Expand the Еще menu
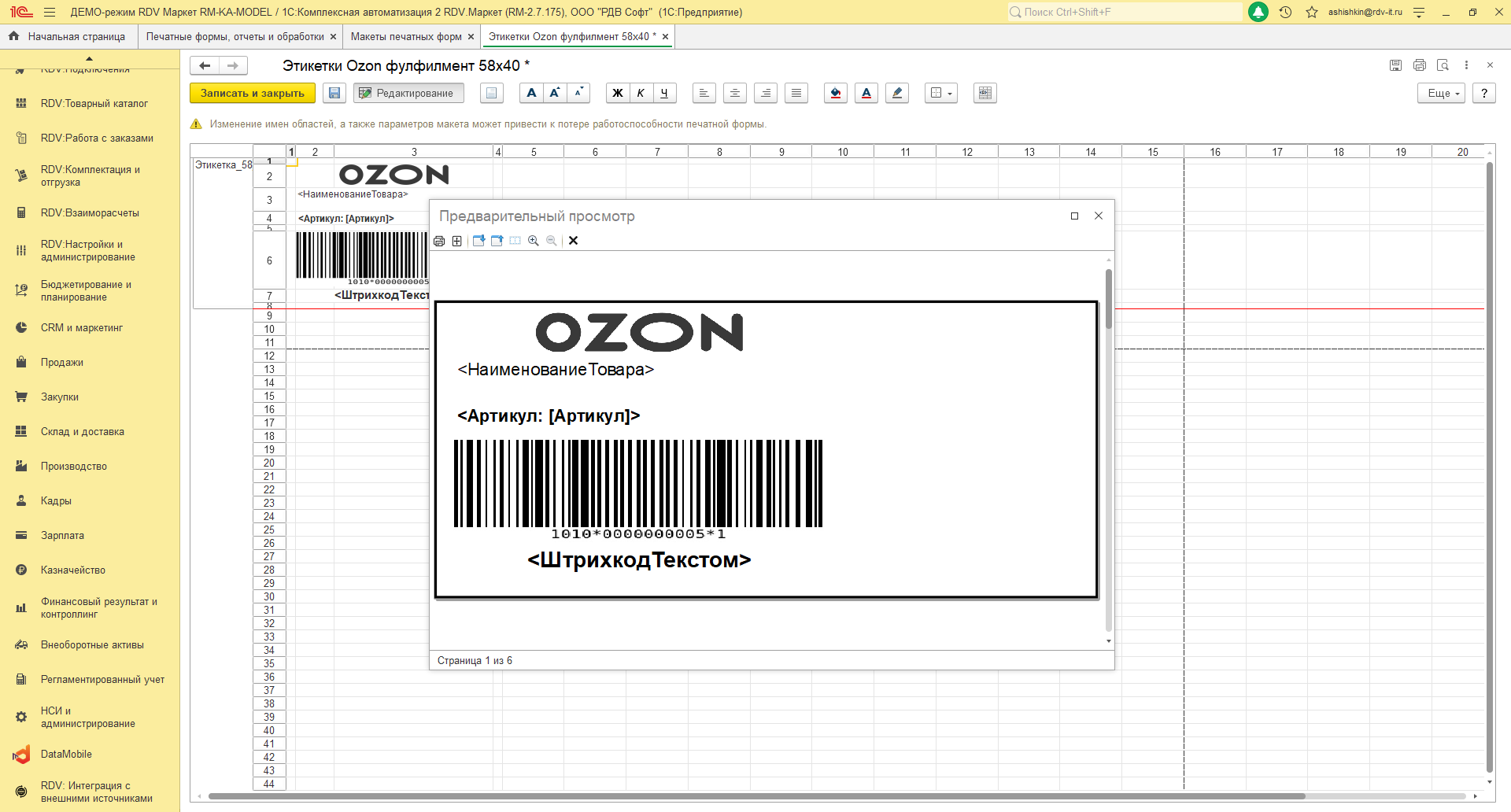 pos(1442,93)
